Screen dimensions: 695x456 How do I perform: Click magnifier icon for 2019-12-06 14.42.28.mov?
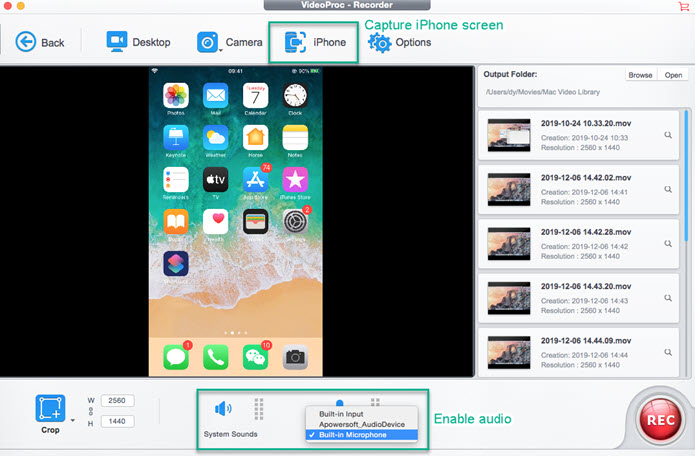pyautogui.click(x=668, y=243)
